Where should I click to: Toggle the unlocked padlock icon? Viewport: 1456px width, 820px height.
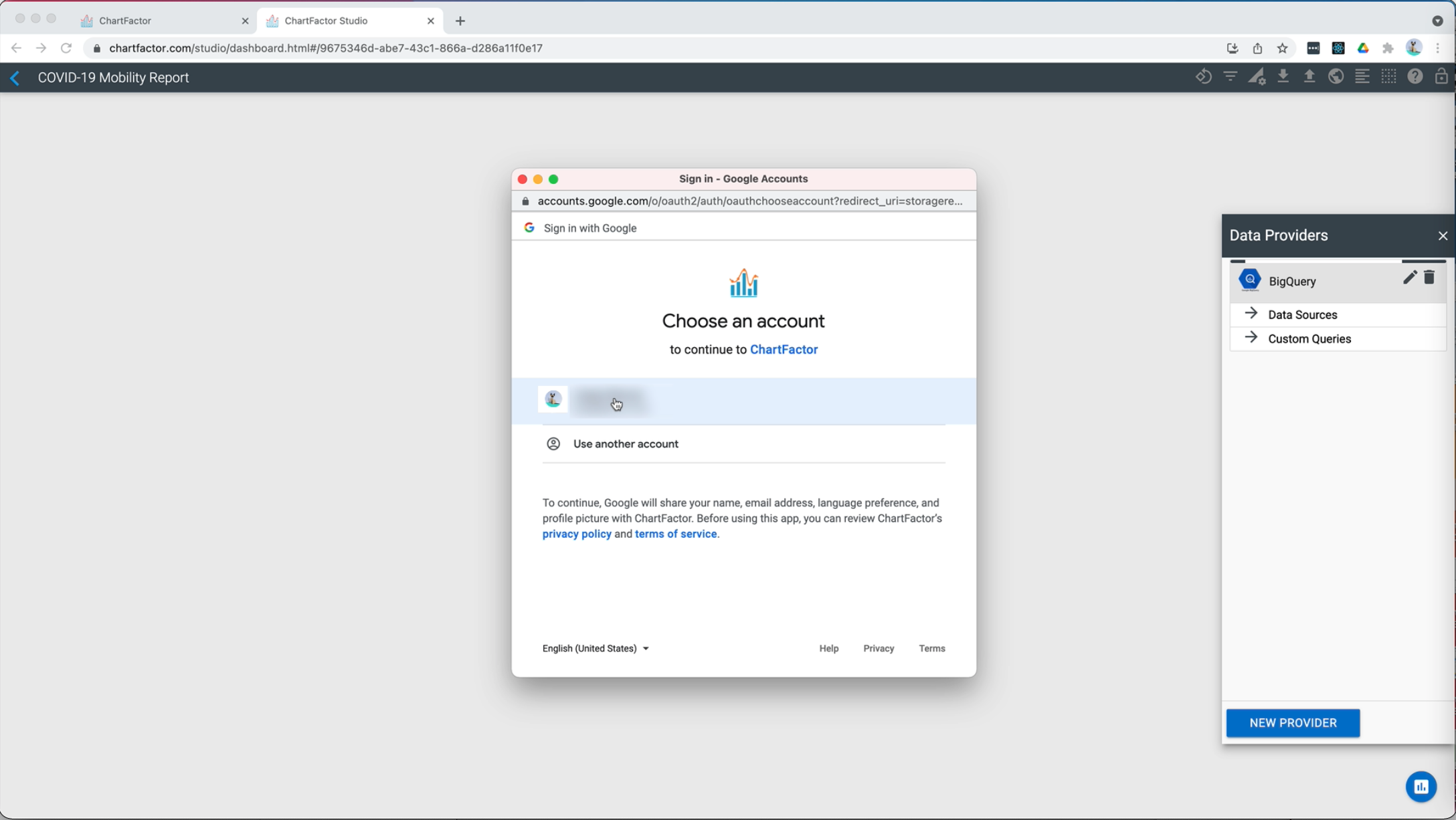(x=1441, y=77)
